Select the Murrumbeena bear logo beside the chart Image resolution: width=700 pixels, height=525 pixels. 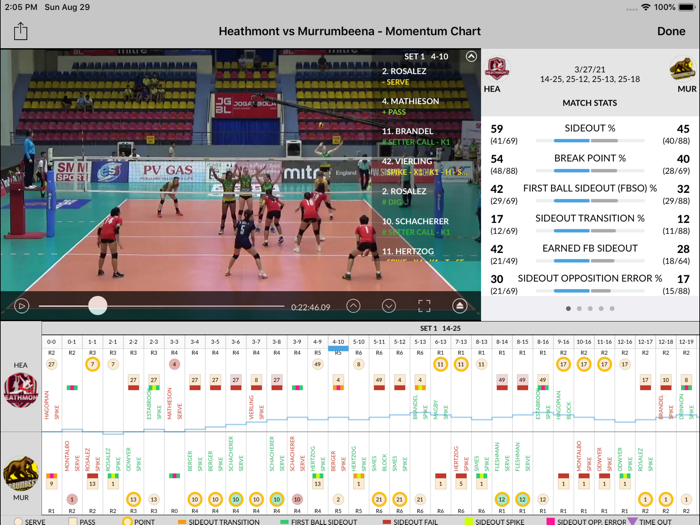[x=21, y=473]
